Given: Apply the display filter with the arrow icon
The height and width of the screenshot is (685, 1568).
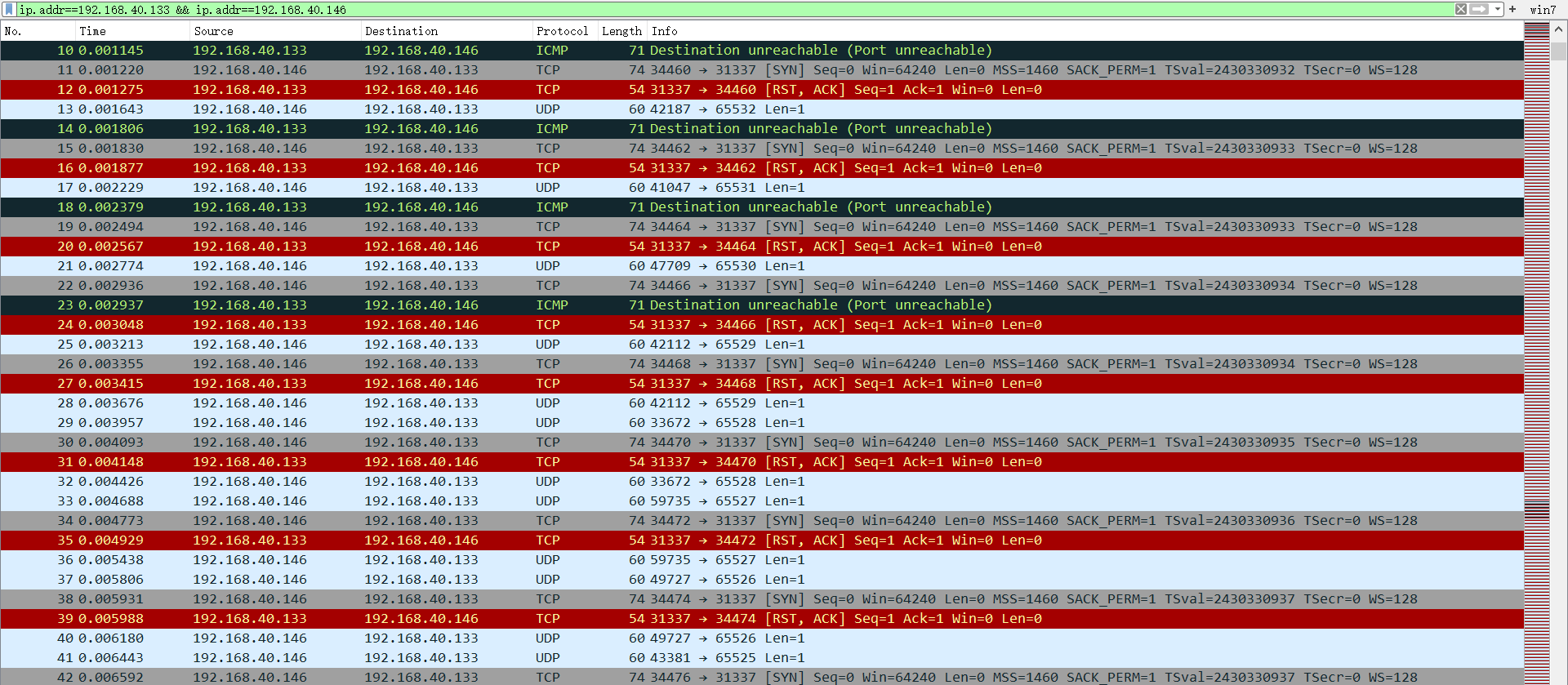Looking at the screenshot, I should tap(1479, 9).
